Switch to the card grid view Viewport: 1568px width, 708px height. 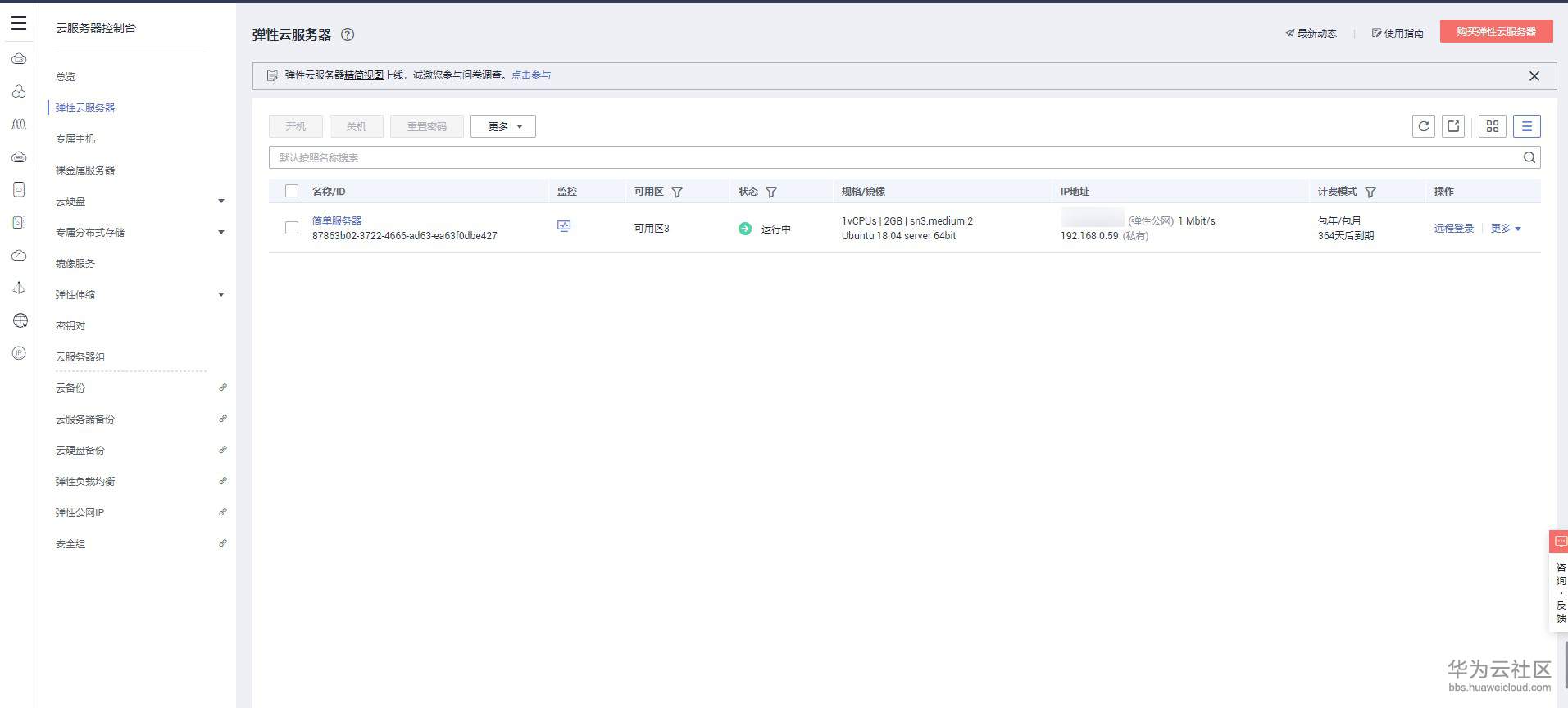pyautogui.click(x=1493, y=126)
